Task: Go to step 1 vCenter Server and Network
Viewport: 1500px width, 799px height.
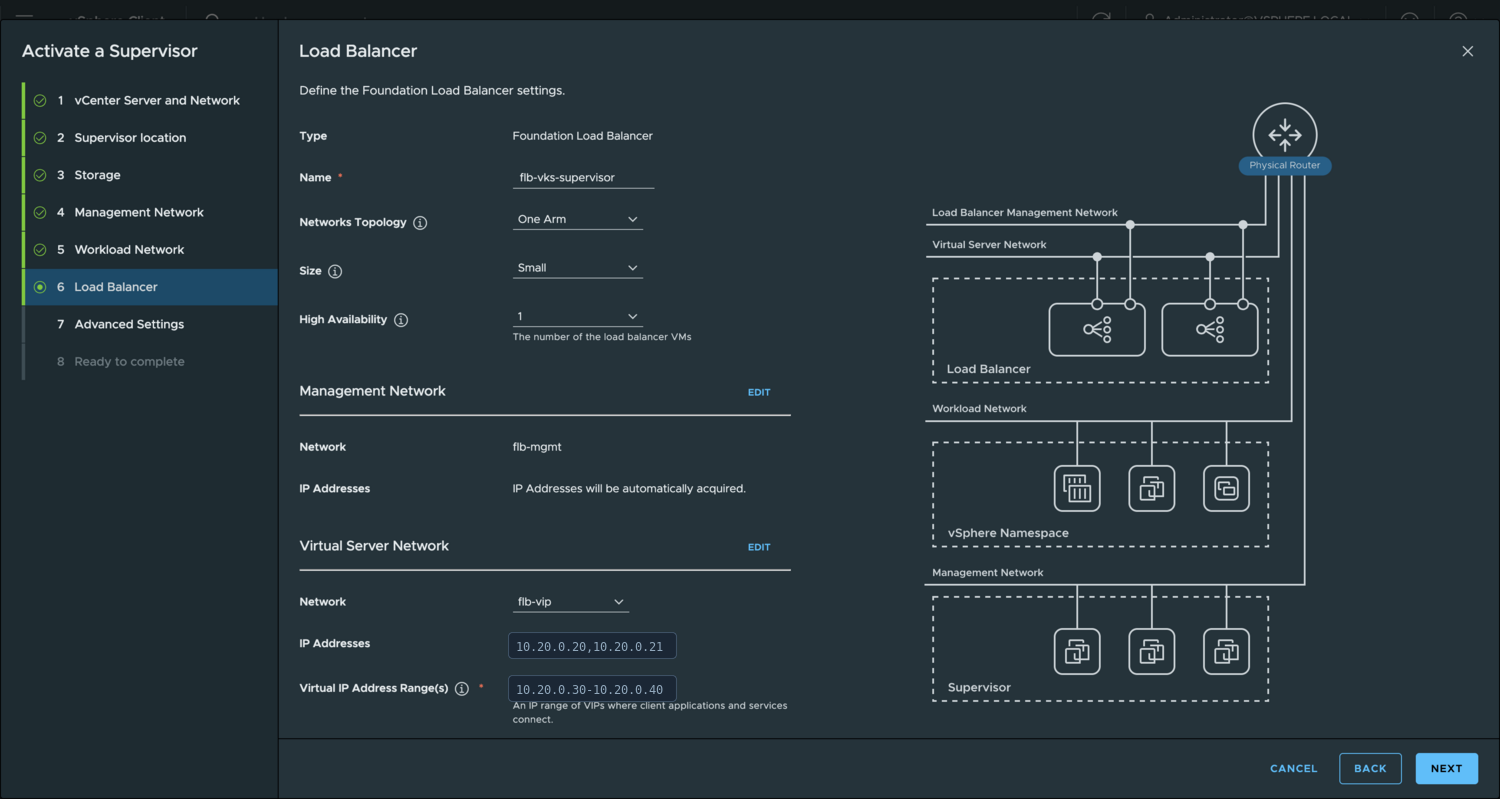Action: [x=150, y=101]
